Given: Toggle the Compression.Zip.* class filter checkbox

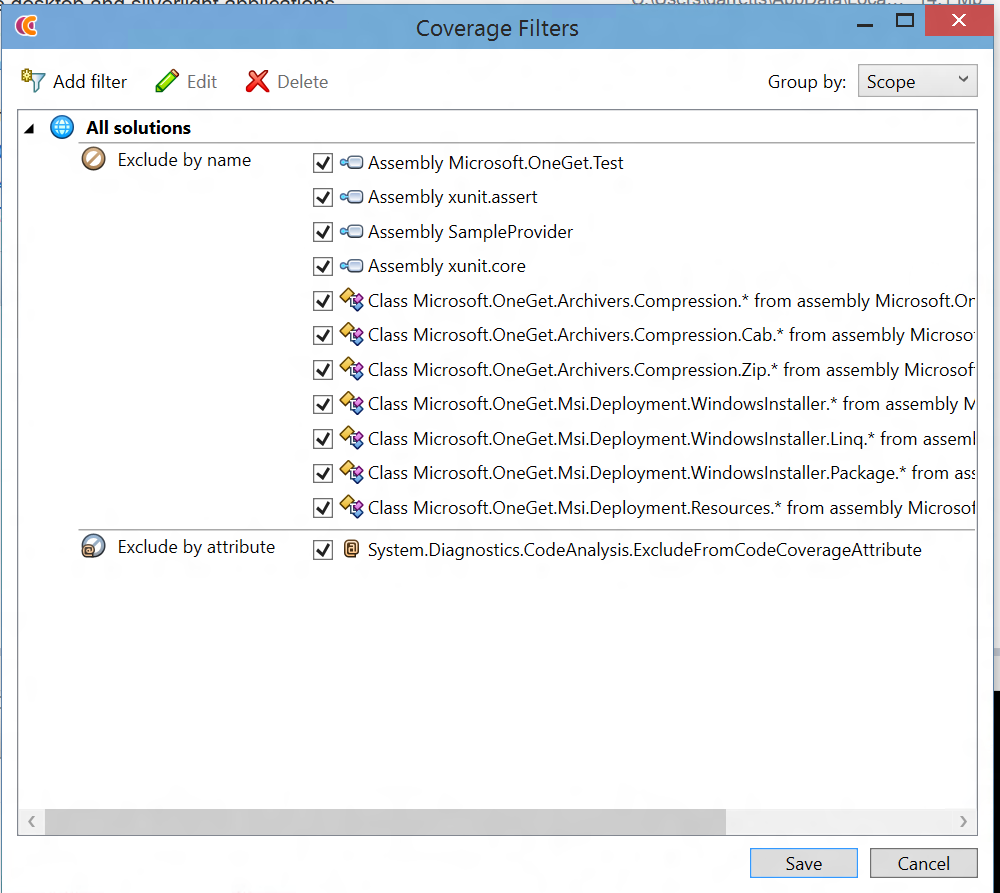Looking at the screenshot, I should (323, 370).
